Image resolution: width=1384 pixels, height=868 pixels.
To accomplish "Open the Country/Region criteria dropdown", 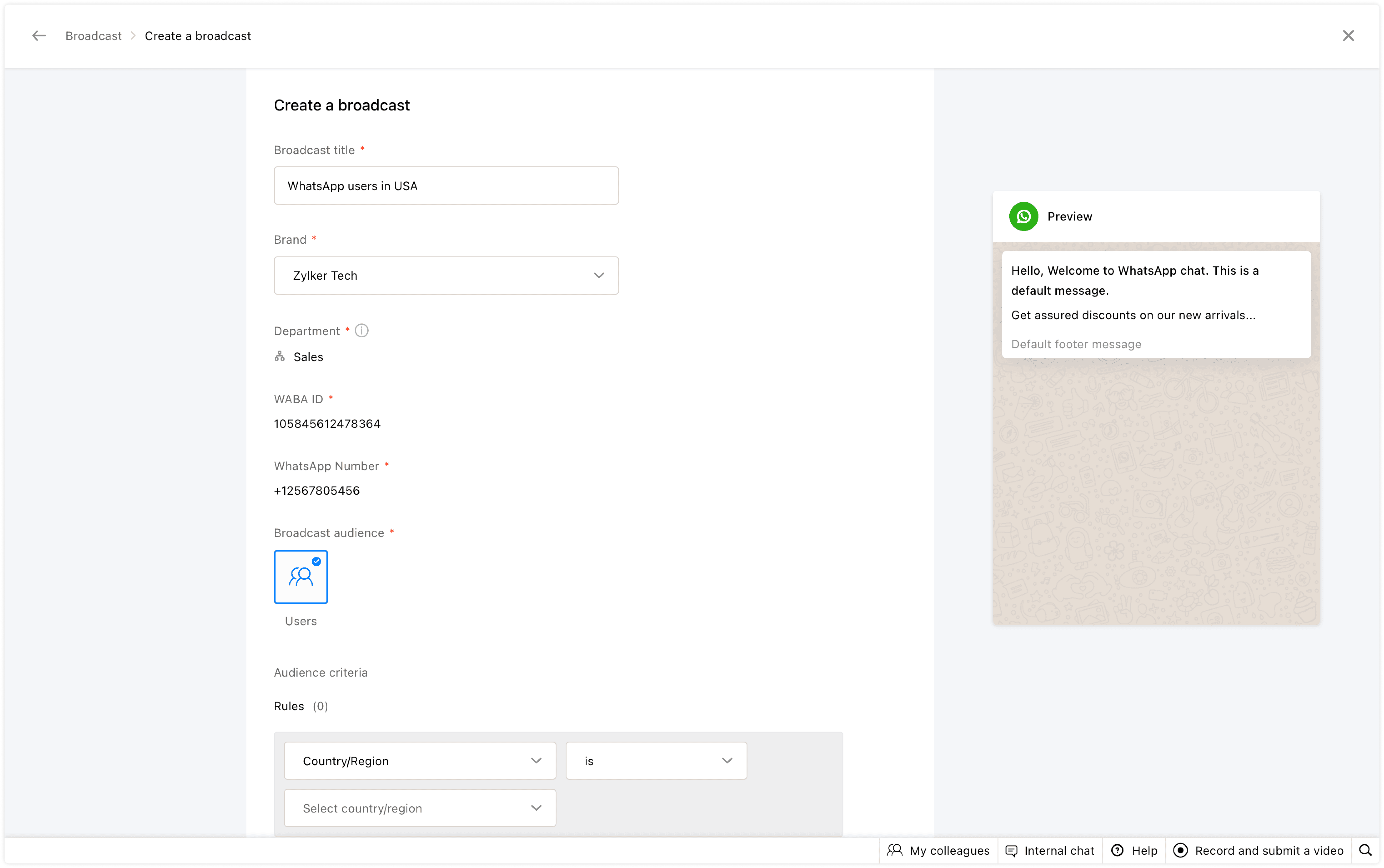I will point(420,761).
